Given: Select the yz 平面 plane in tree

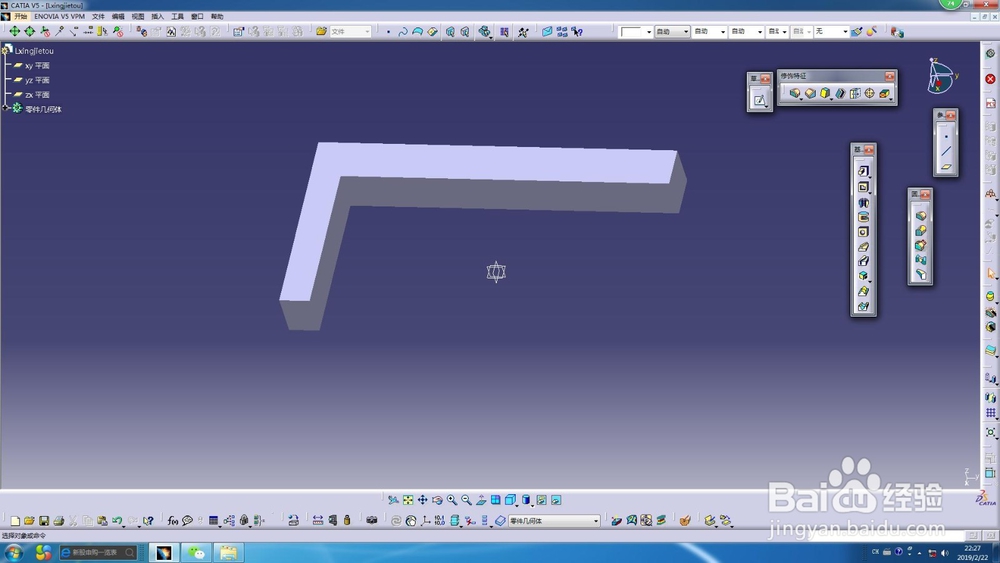Looking at the screenshot, I should coord(37,80).
